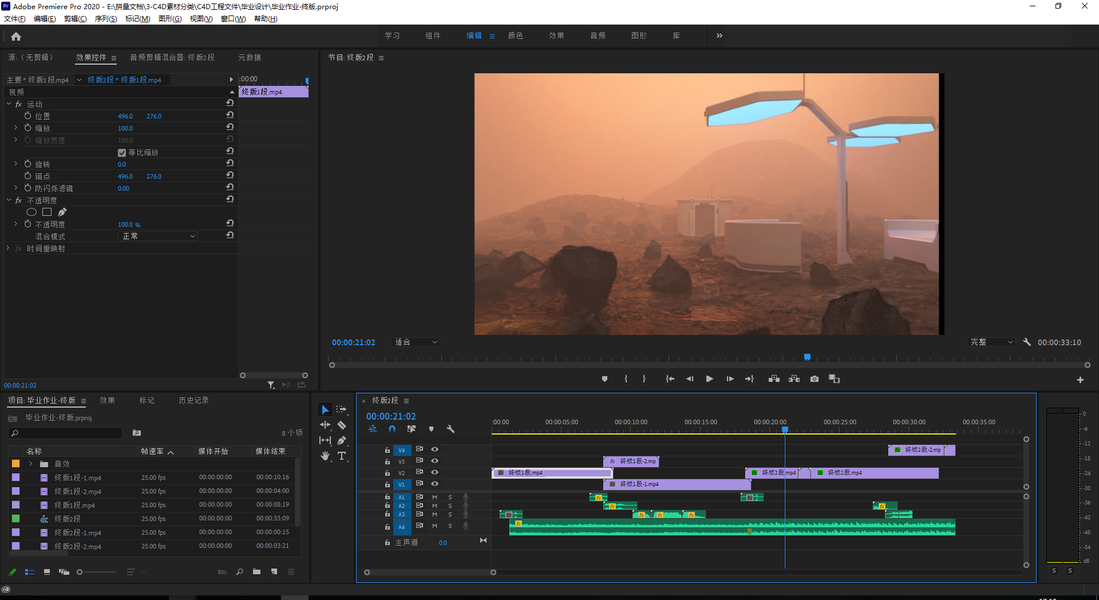Hide track V3 with eye icon
1099x600 pixels.
(434, 461)
